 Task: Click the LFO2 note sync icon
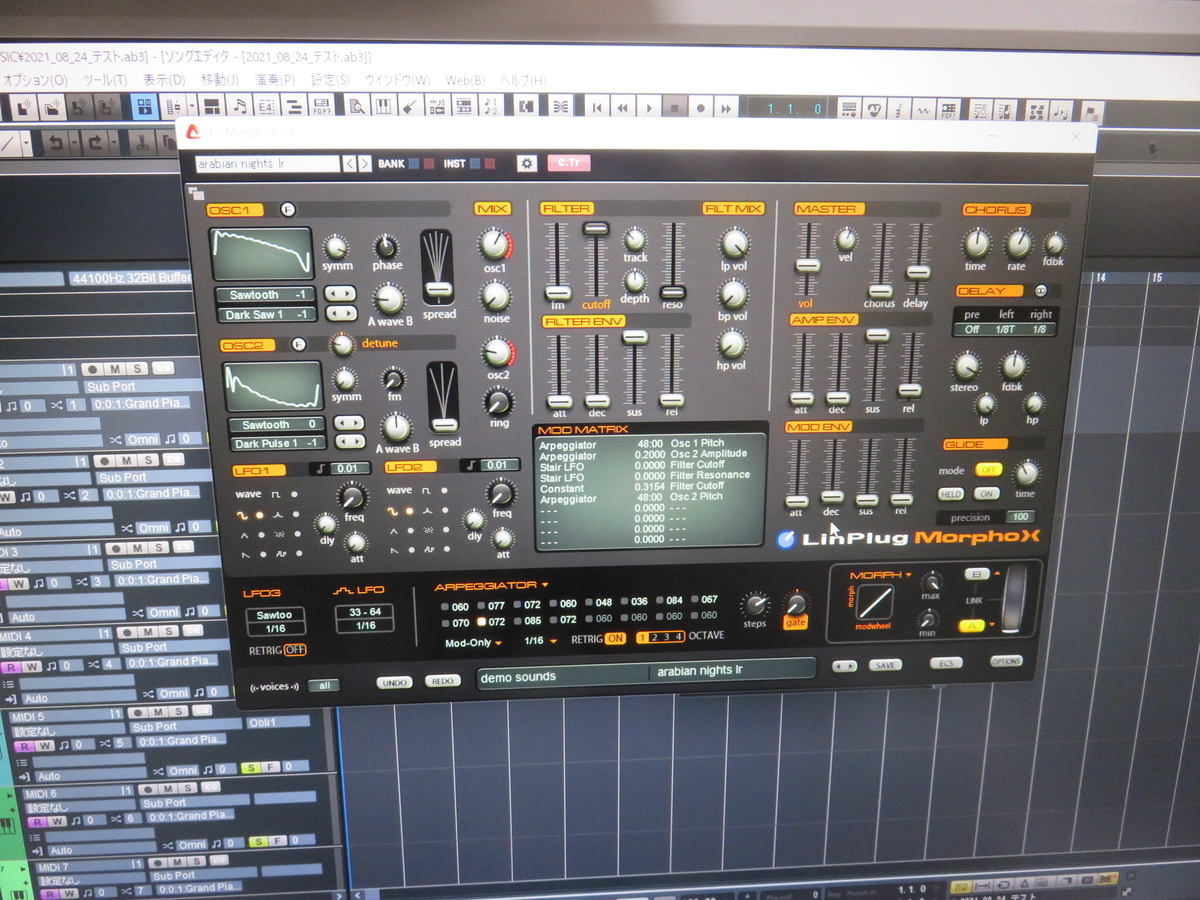(x=471, y=465)
